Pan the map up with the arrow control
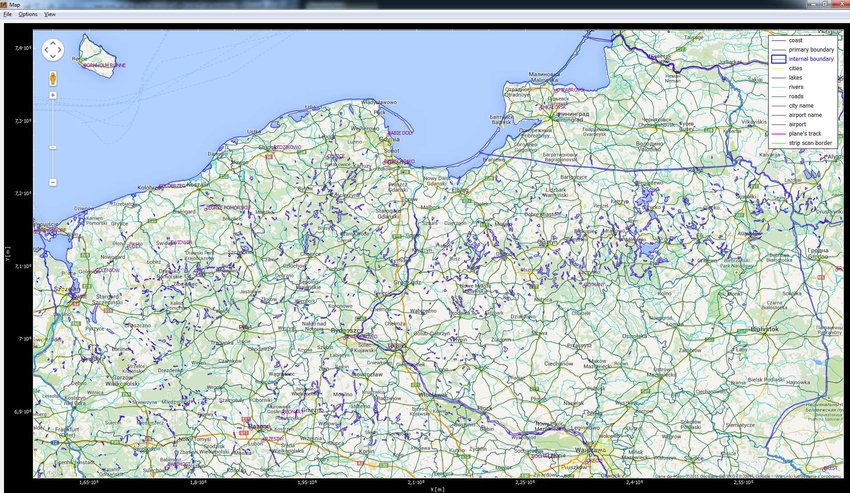Image resolution: width=850 pixels, height=493 pixels. coord(53,43)
